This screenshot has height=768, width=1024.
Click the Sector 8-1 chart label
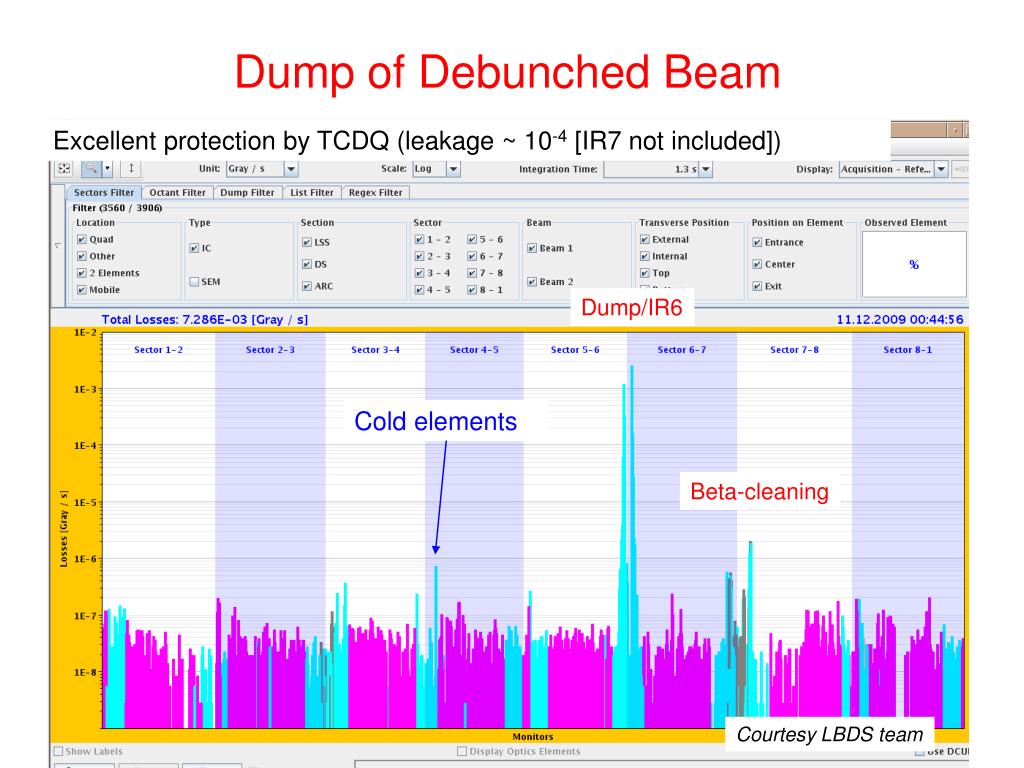point(907,349)
